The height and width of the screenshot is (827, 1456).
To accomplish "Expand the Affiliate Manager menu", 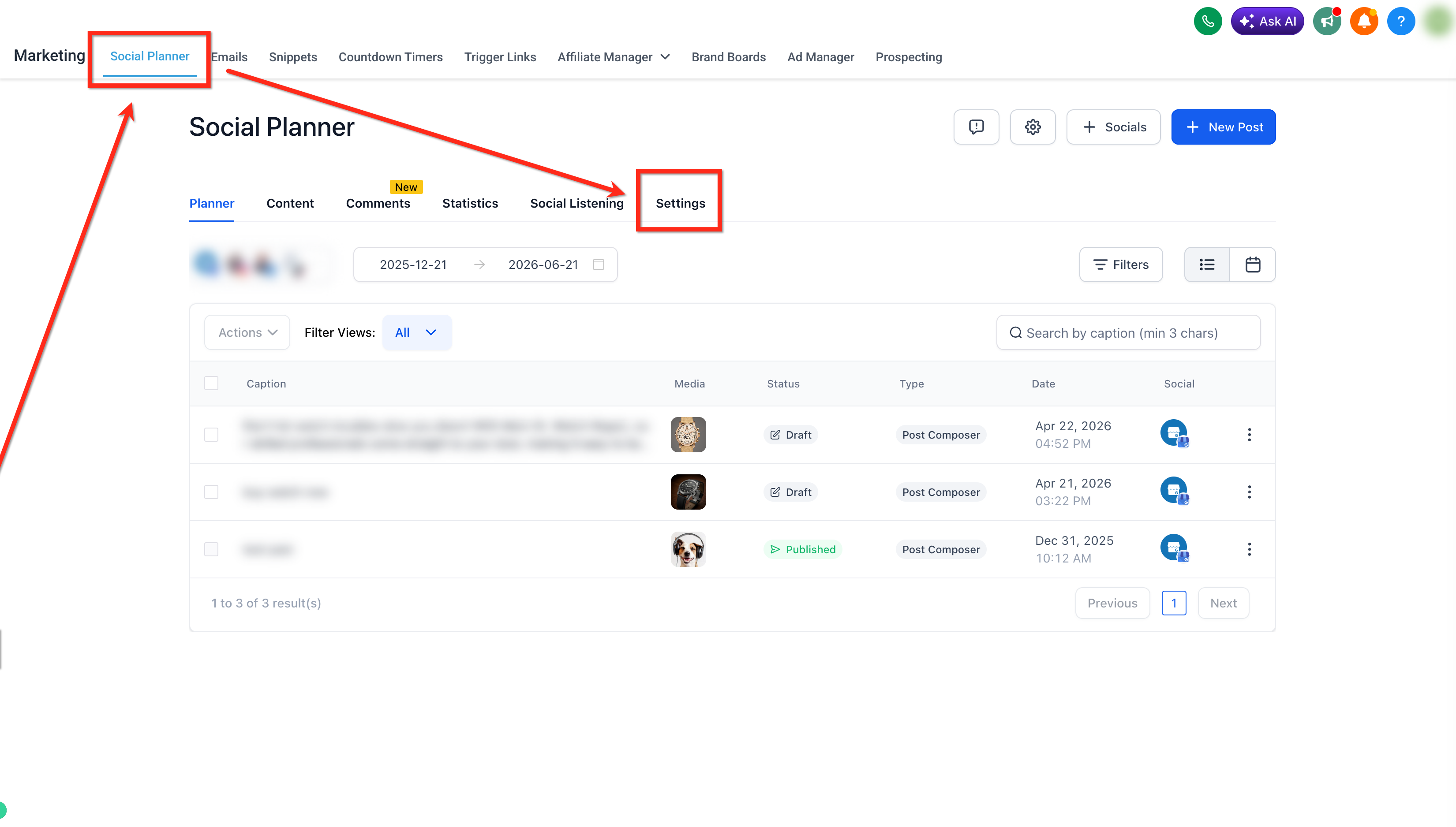I will pos(614,57).
